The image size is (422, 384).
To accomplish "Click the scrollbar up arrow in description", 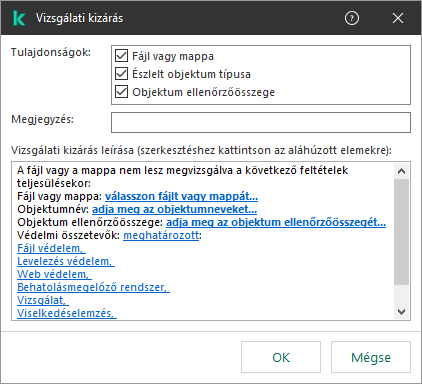I will pyautogui.click(x=402, y=171).
